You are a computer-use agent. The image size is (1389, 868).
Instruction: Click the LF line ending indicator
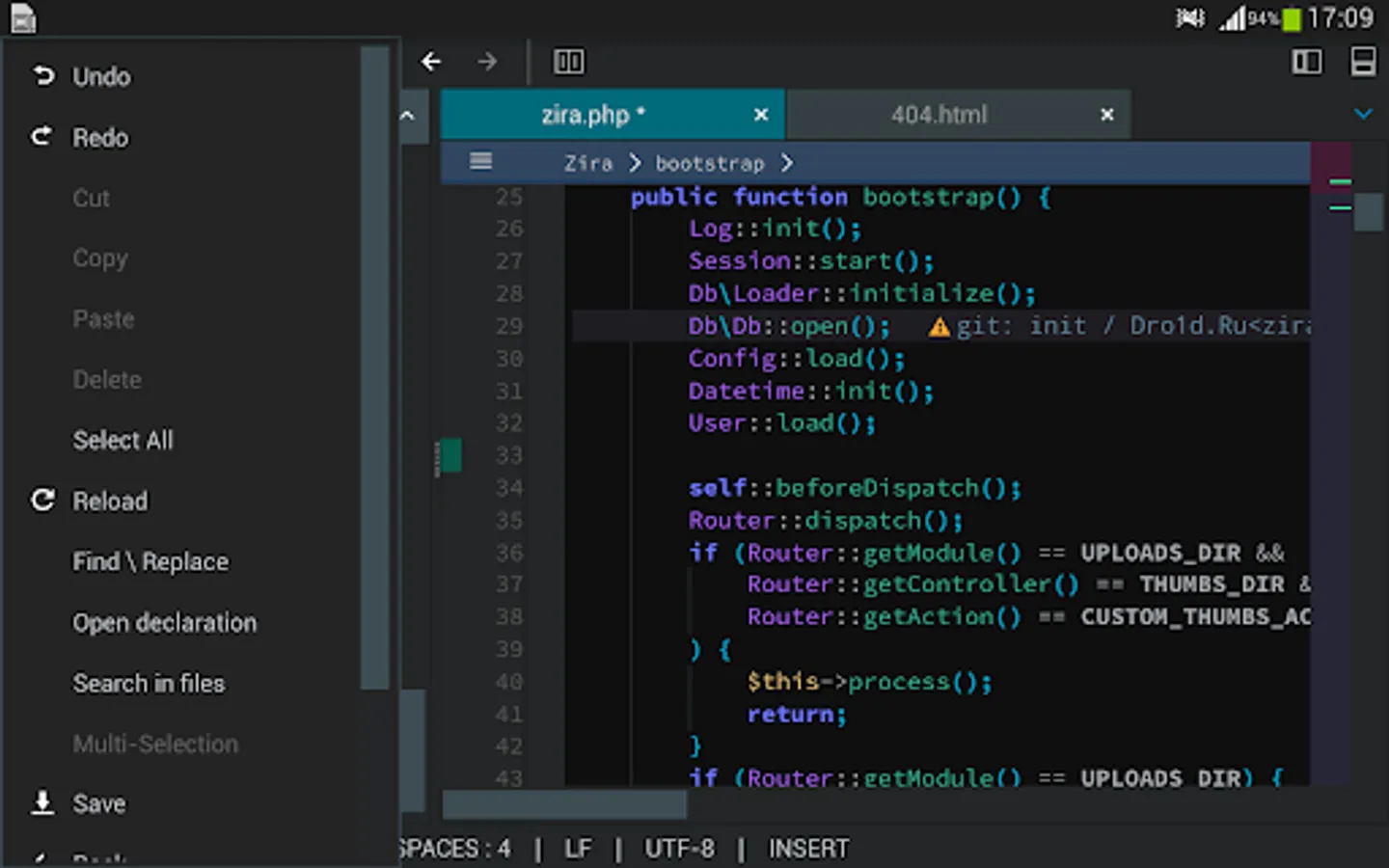(x=578, y=849)
